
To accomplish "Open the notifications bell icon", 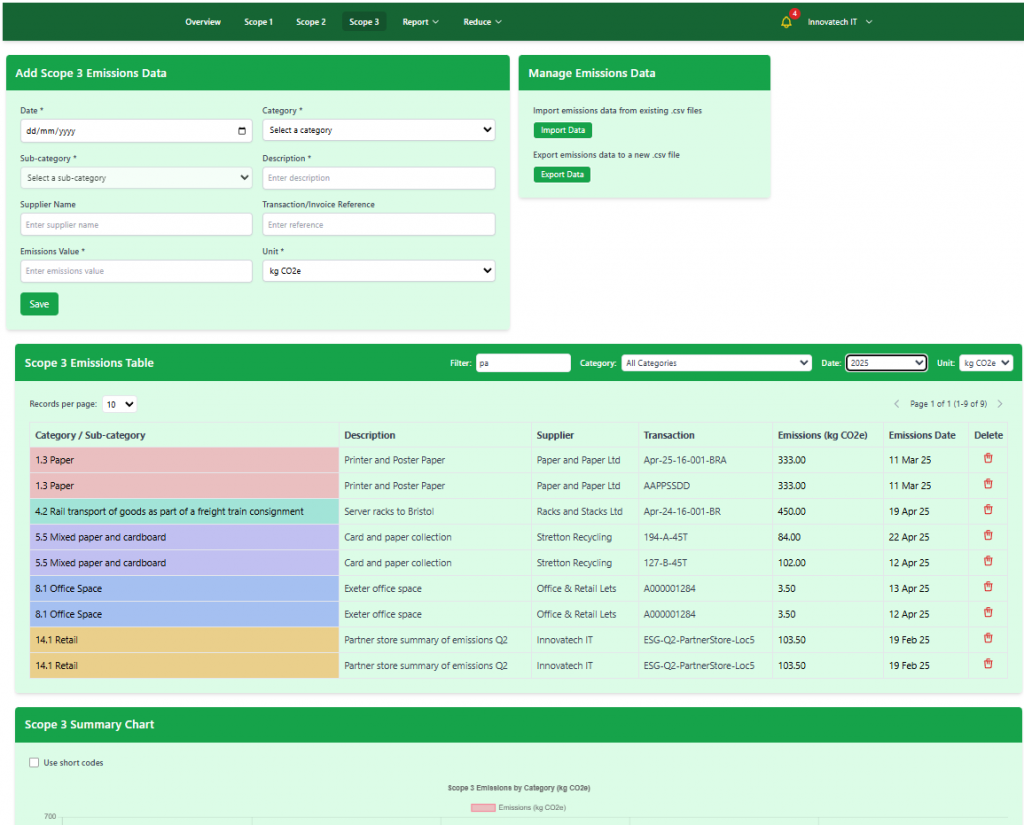I will coord(786,22).
